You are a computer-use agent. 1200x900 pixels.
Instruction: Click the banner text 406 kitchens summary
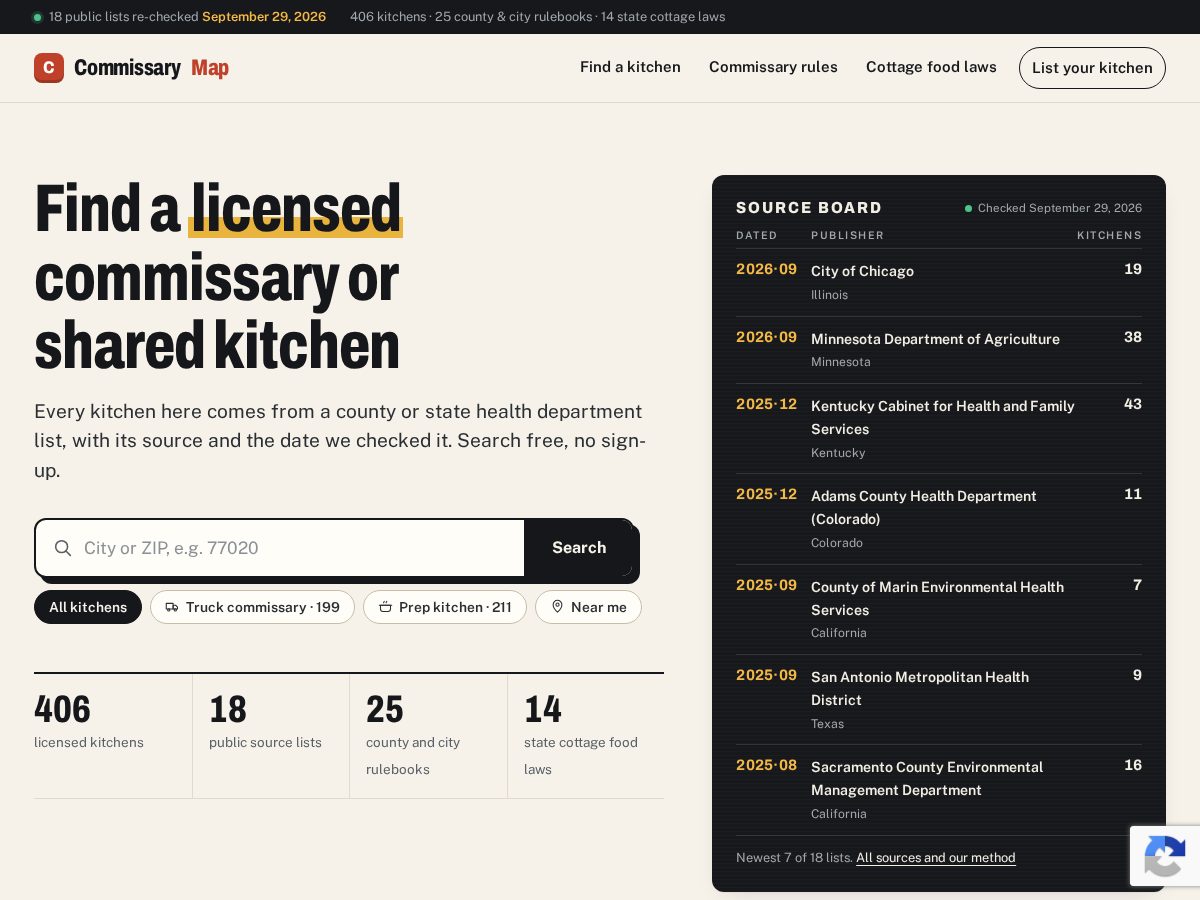(538, 17)
